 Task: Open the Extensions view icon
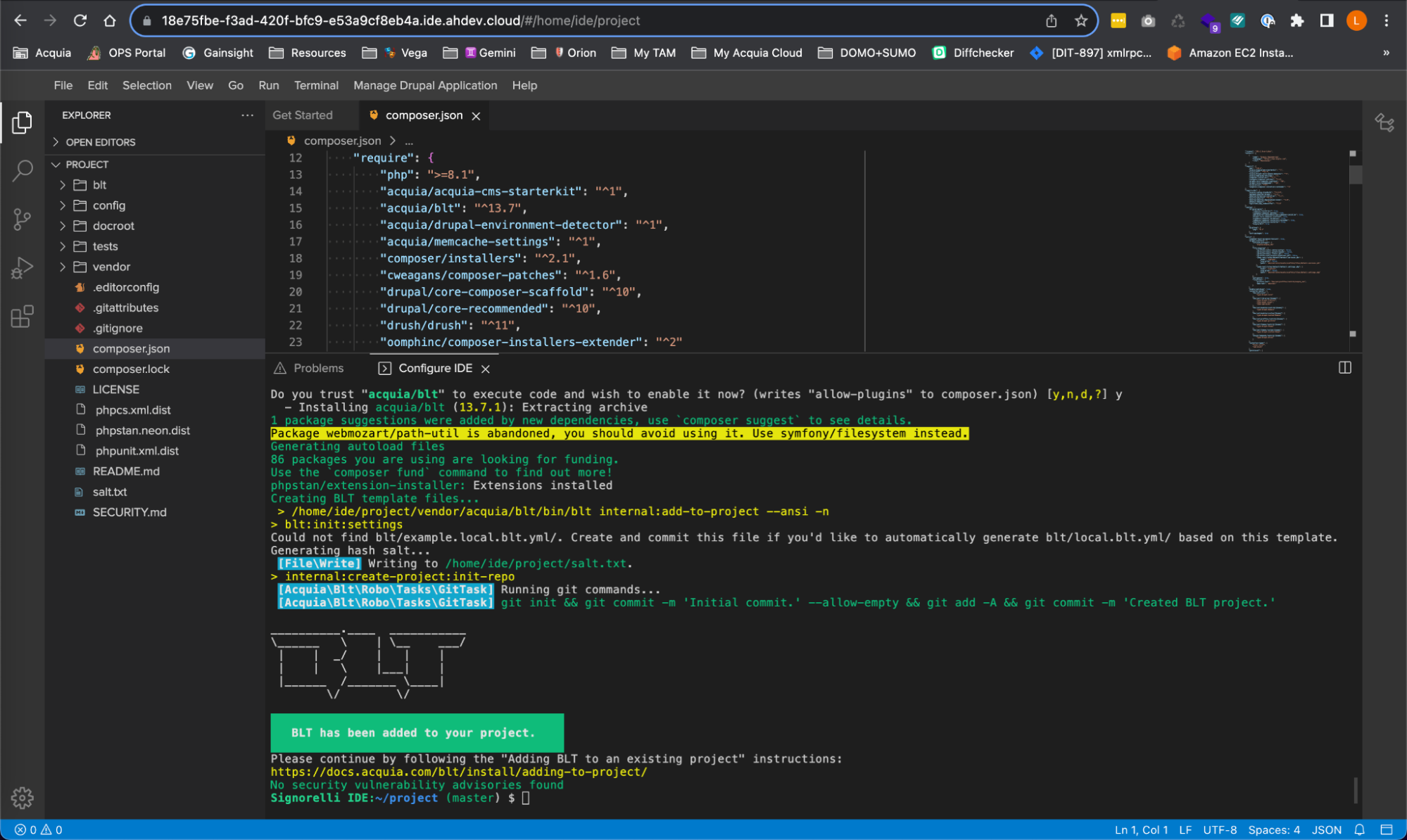22,317
